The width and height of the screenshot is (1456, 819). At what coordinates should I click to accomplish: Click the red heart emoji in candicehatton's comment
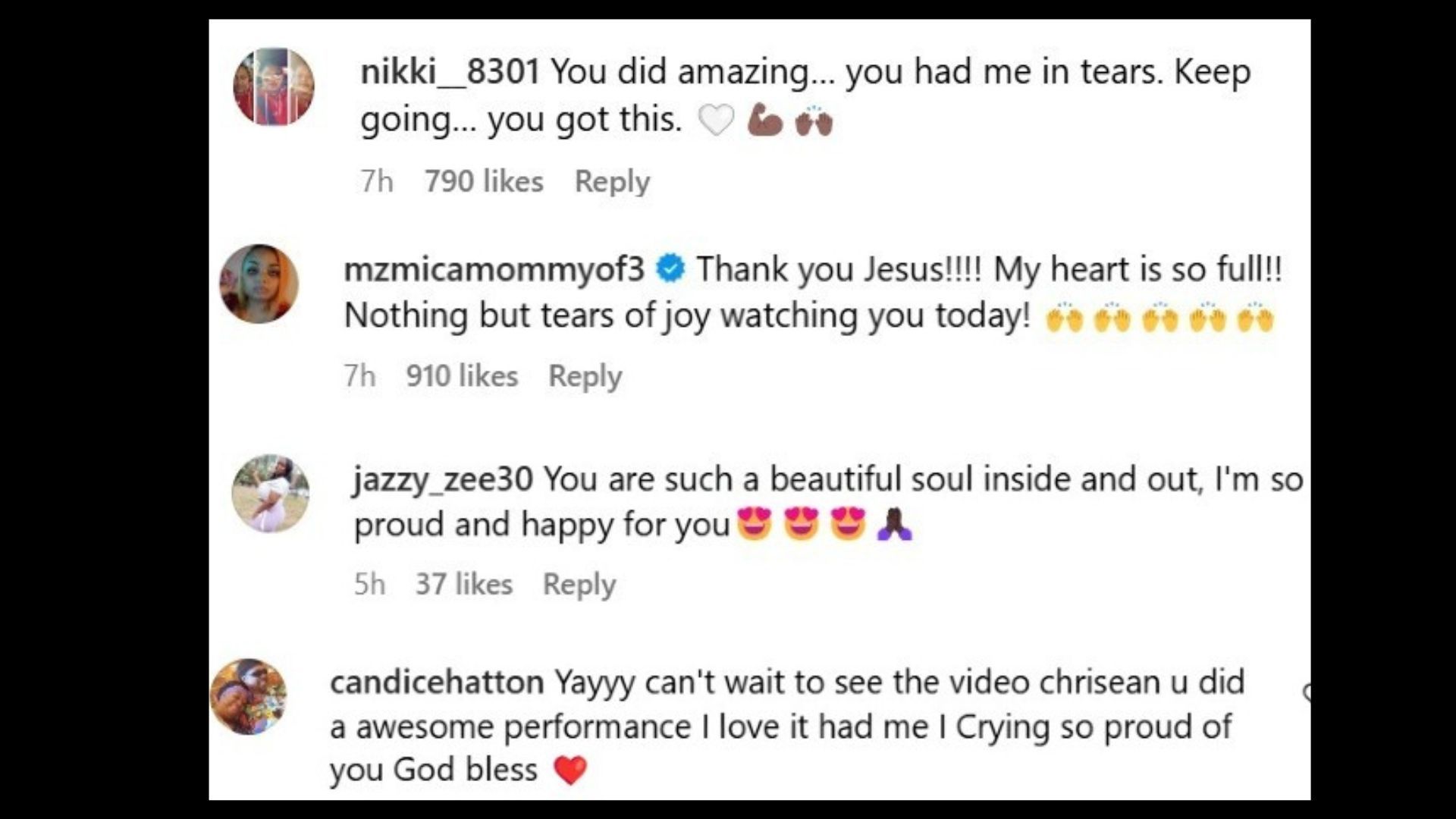coord(570,770)
